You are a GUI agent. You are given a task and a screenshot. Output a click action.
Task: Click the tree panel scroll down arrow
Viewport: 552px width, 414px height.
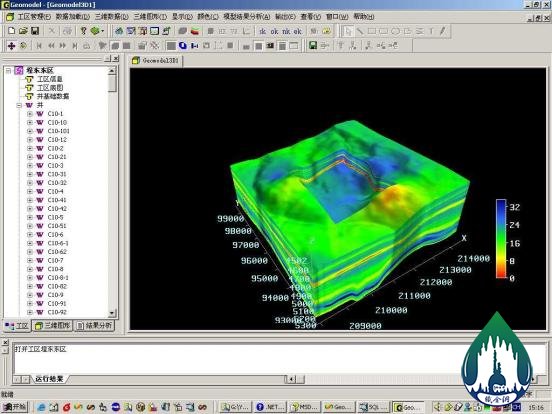pyautogui.click(x=112, y=313)
